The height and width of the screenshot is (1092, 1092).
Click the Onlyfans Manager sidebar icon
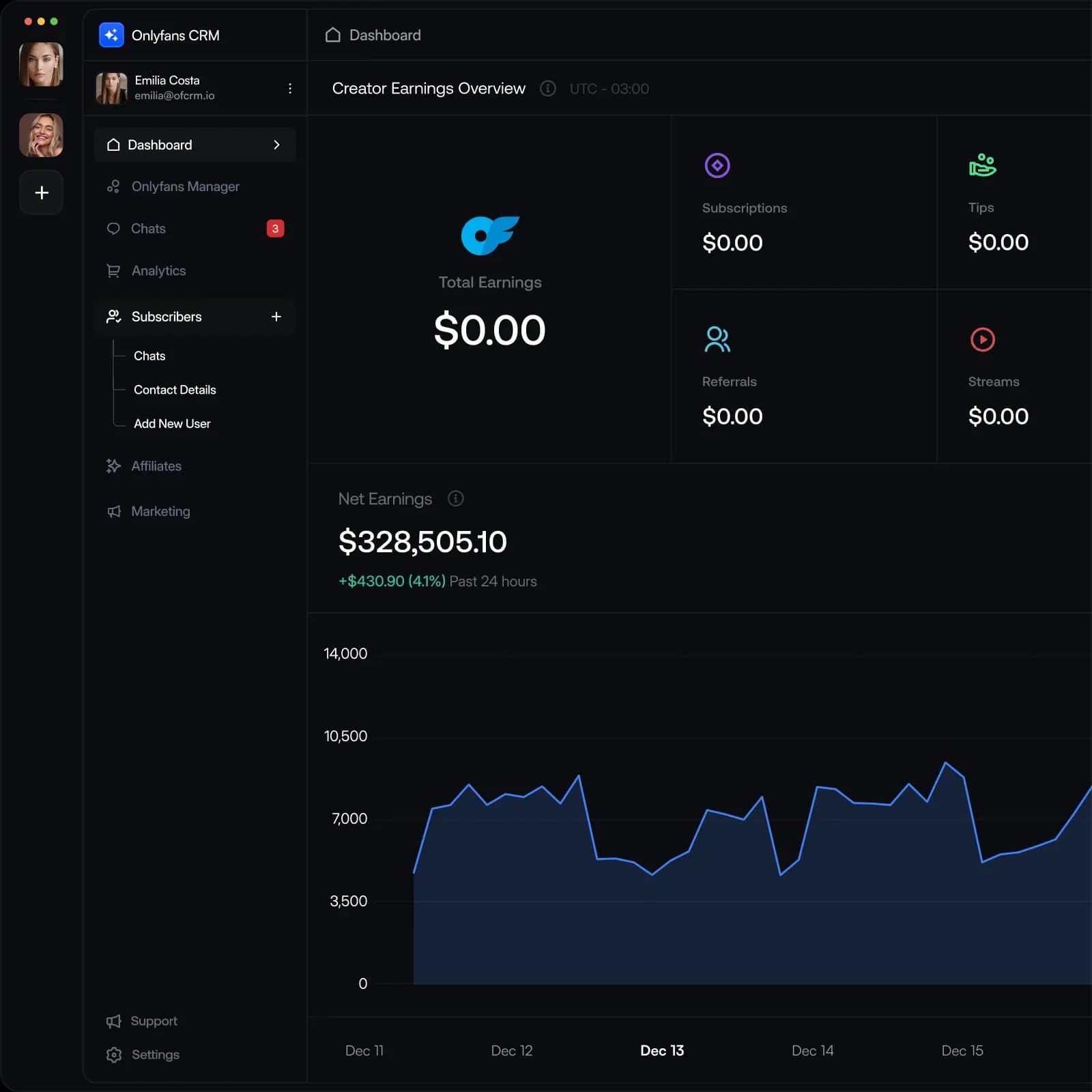[113, 186]
